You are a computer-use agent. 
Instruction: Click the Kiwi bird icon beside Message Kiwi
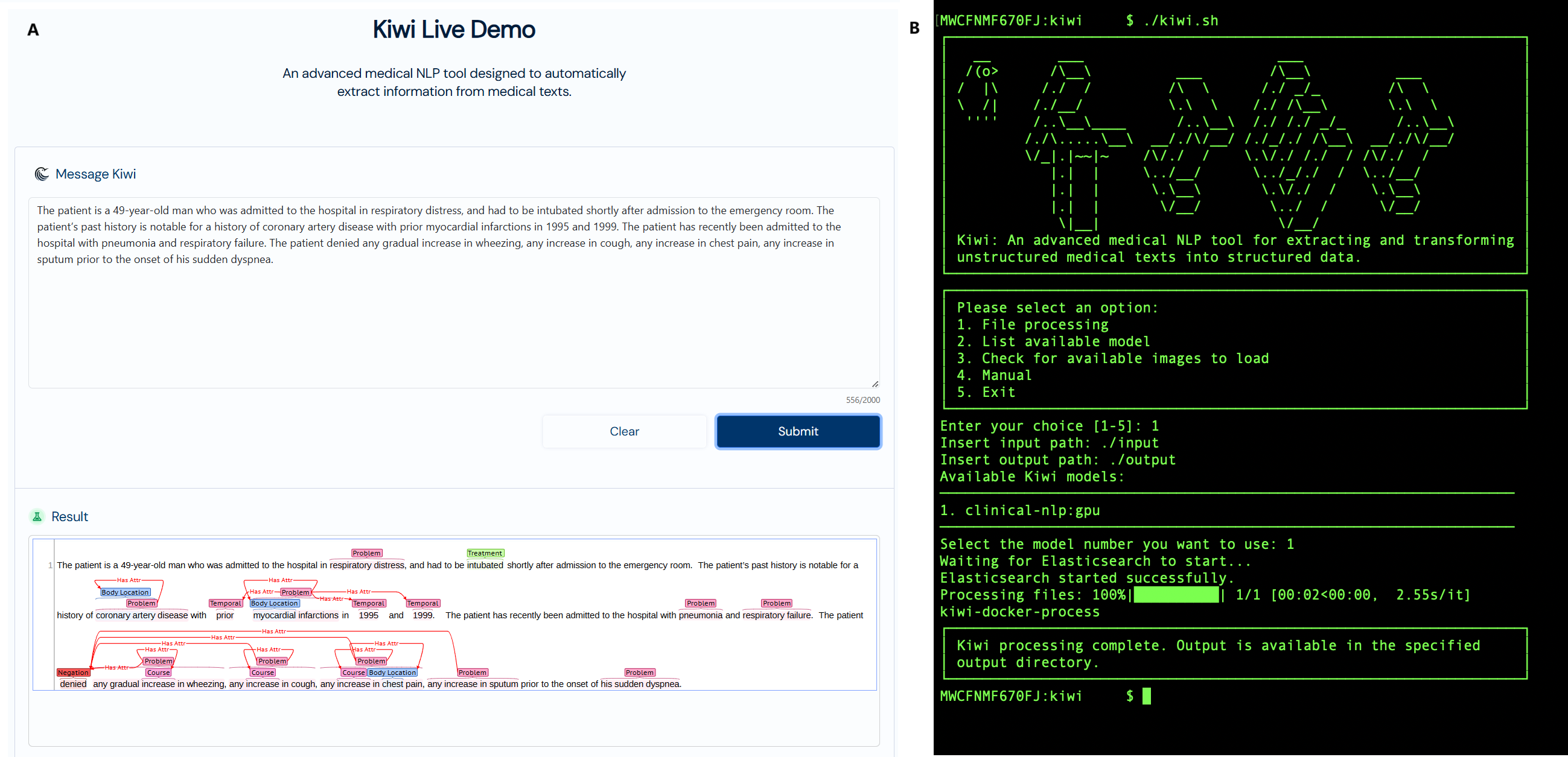click(42, 174)
